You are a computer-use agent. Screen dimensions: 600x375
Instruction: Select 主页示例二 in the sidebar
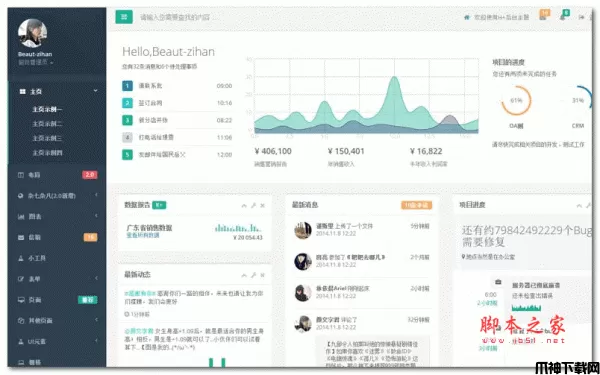(x=47, y=124)
